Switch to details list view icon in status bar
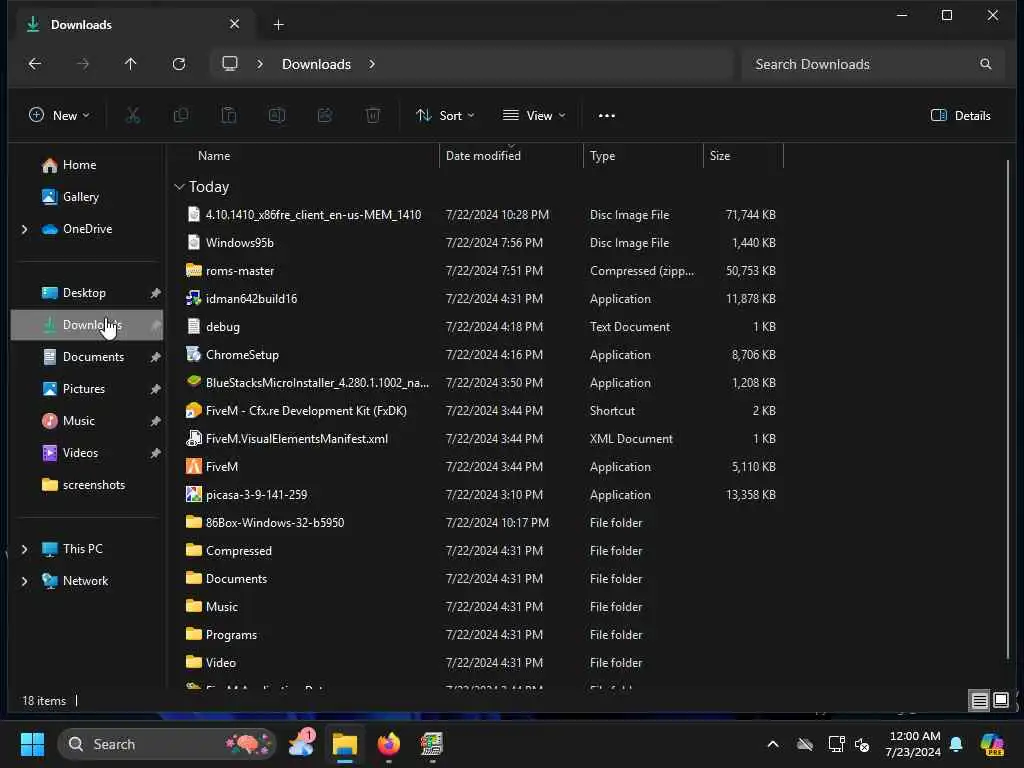The image size is (1024, 768). (x=980, y=701)
